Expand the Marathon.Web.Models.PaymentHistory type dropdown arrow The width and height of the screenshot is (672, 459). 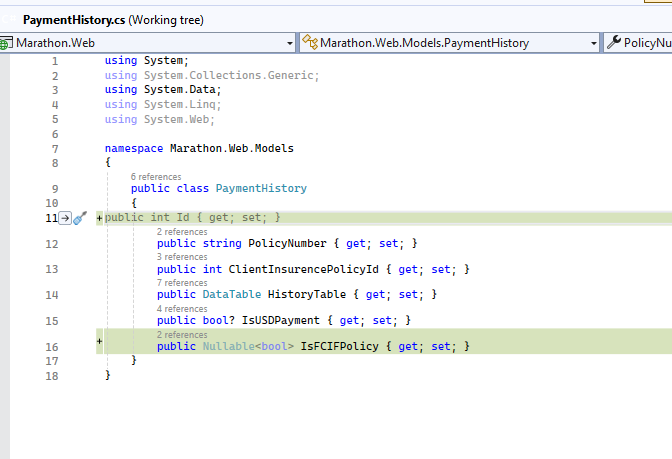coord(593,43)
